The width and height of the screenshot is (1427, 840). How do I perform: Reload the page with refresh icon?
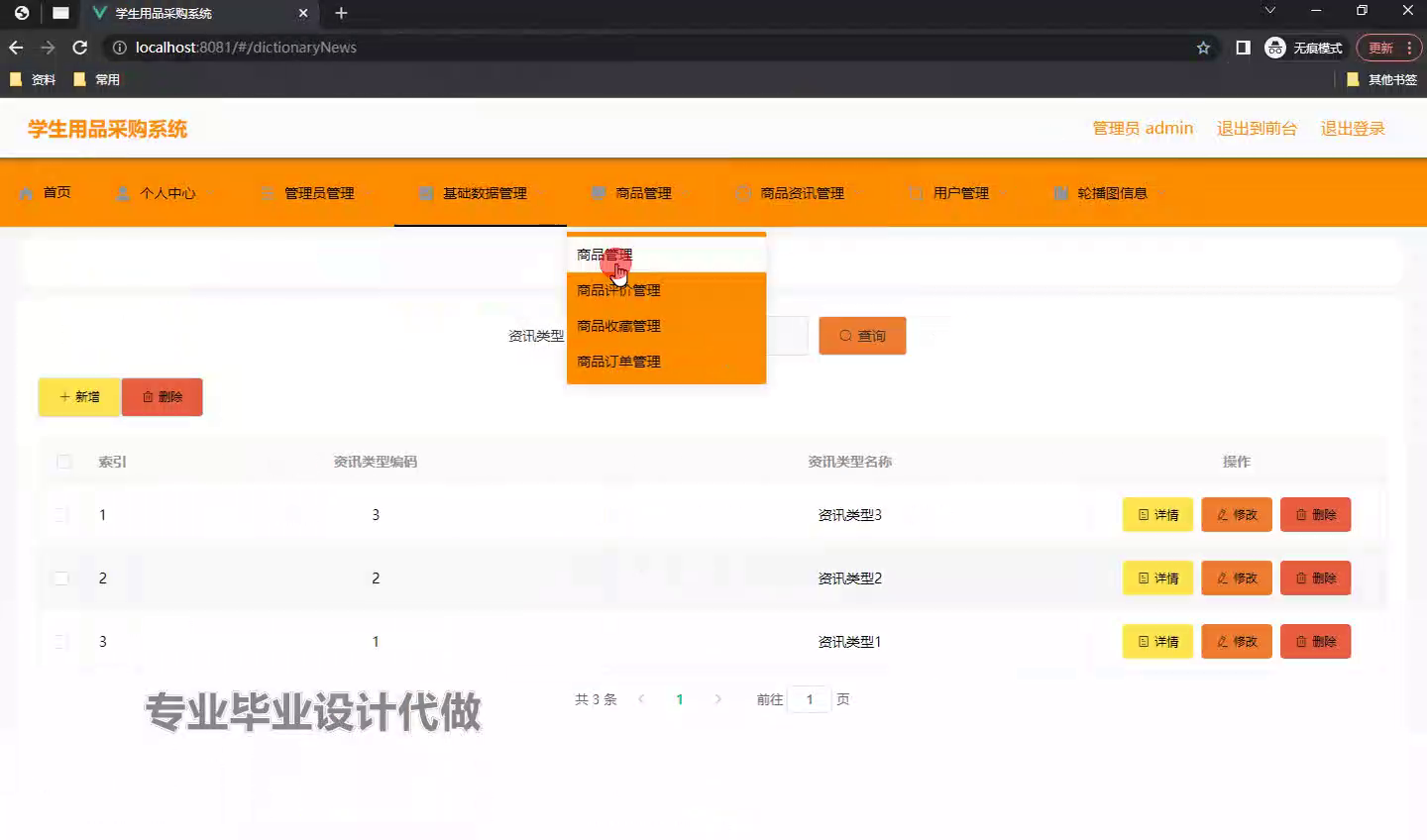click(x=80, y=48)
